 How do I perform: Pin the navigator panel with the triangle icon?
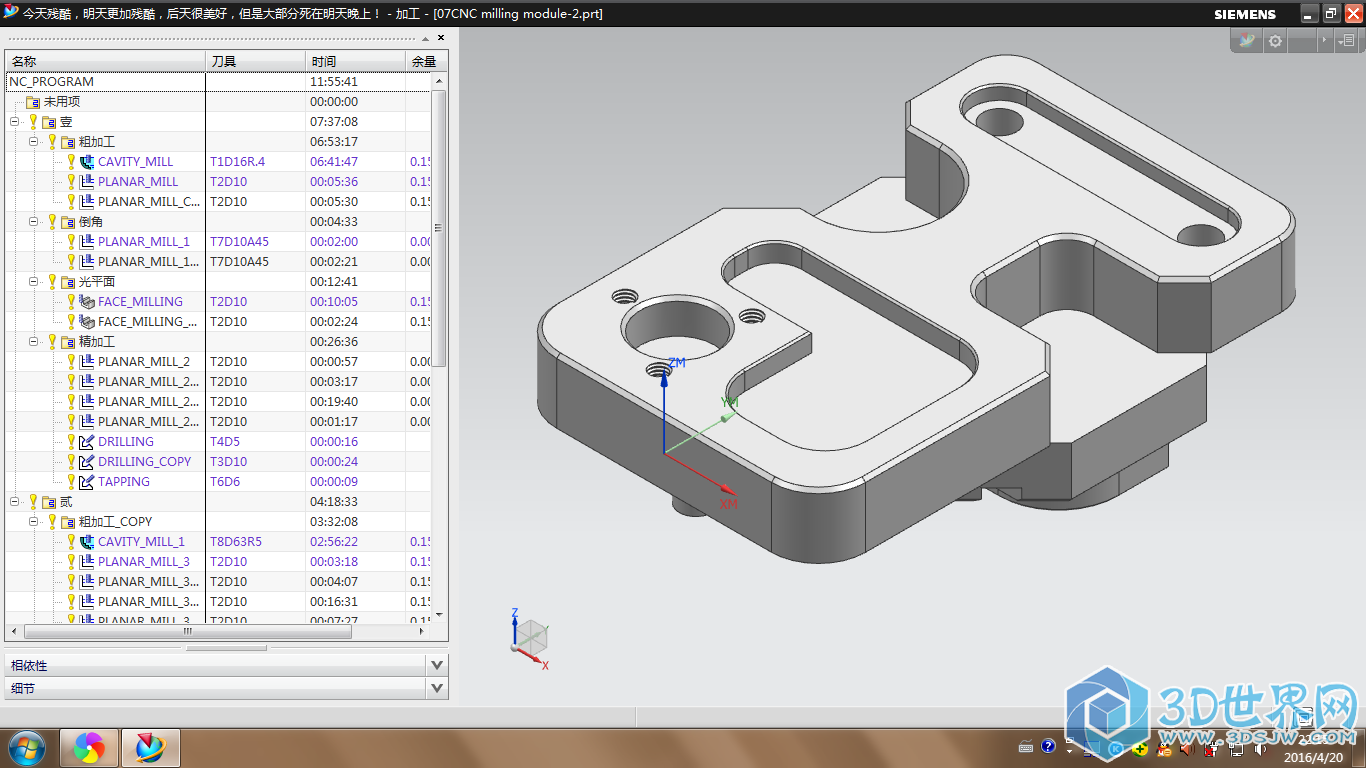[427, 39]
